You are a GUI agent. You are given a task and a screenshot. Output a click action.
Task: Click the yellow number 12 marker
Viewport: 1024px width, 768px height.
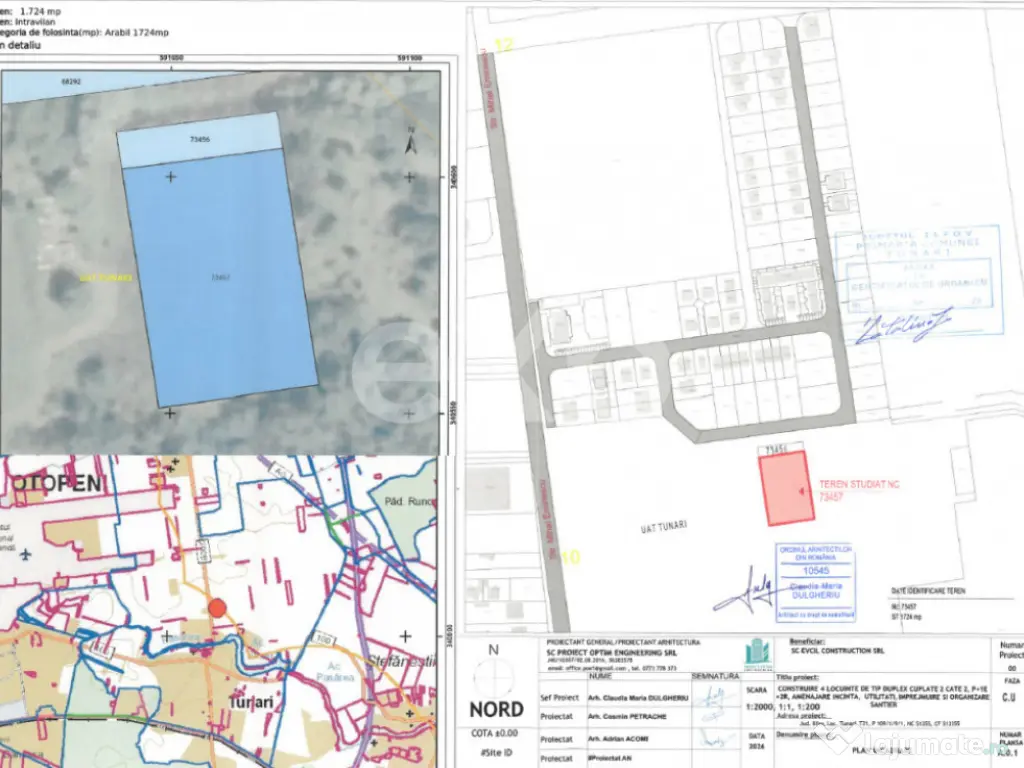502,45
